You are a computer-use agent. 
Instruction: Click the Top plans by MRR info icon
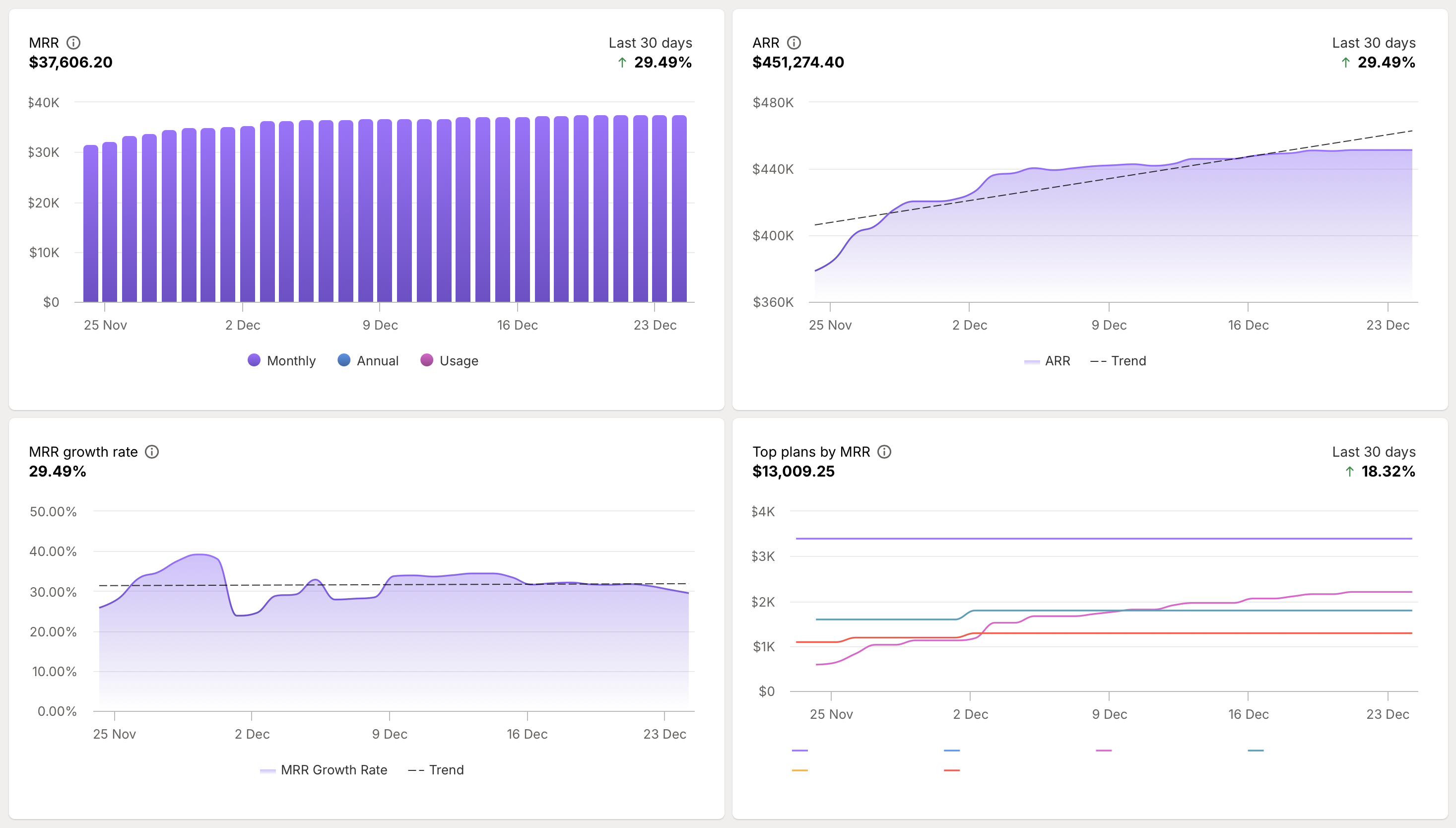click(x=885, y=452)
